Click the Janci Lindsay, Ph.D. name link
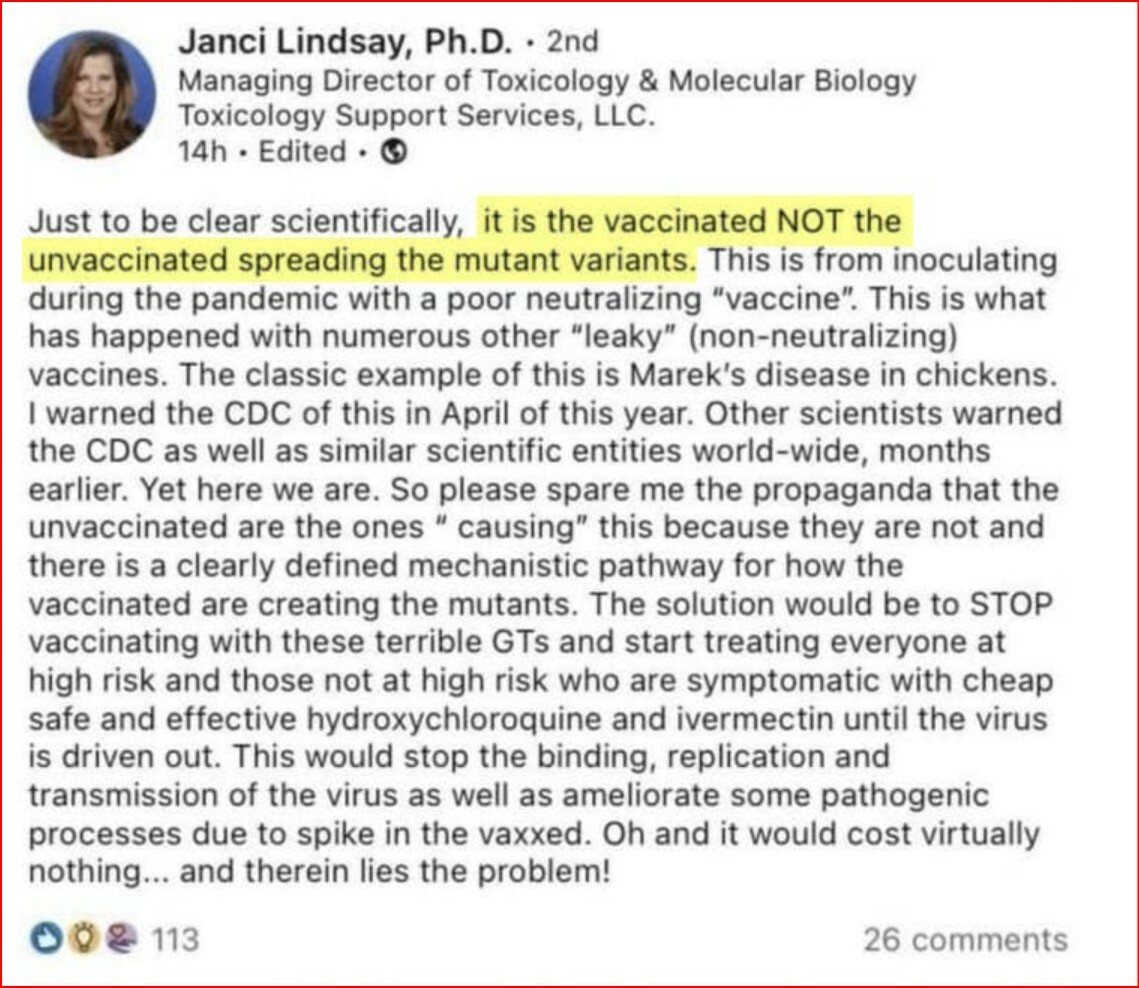Viewport: 1139px width, 988px height. coord(346,41)
